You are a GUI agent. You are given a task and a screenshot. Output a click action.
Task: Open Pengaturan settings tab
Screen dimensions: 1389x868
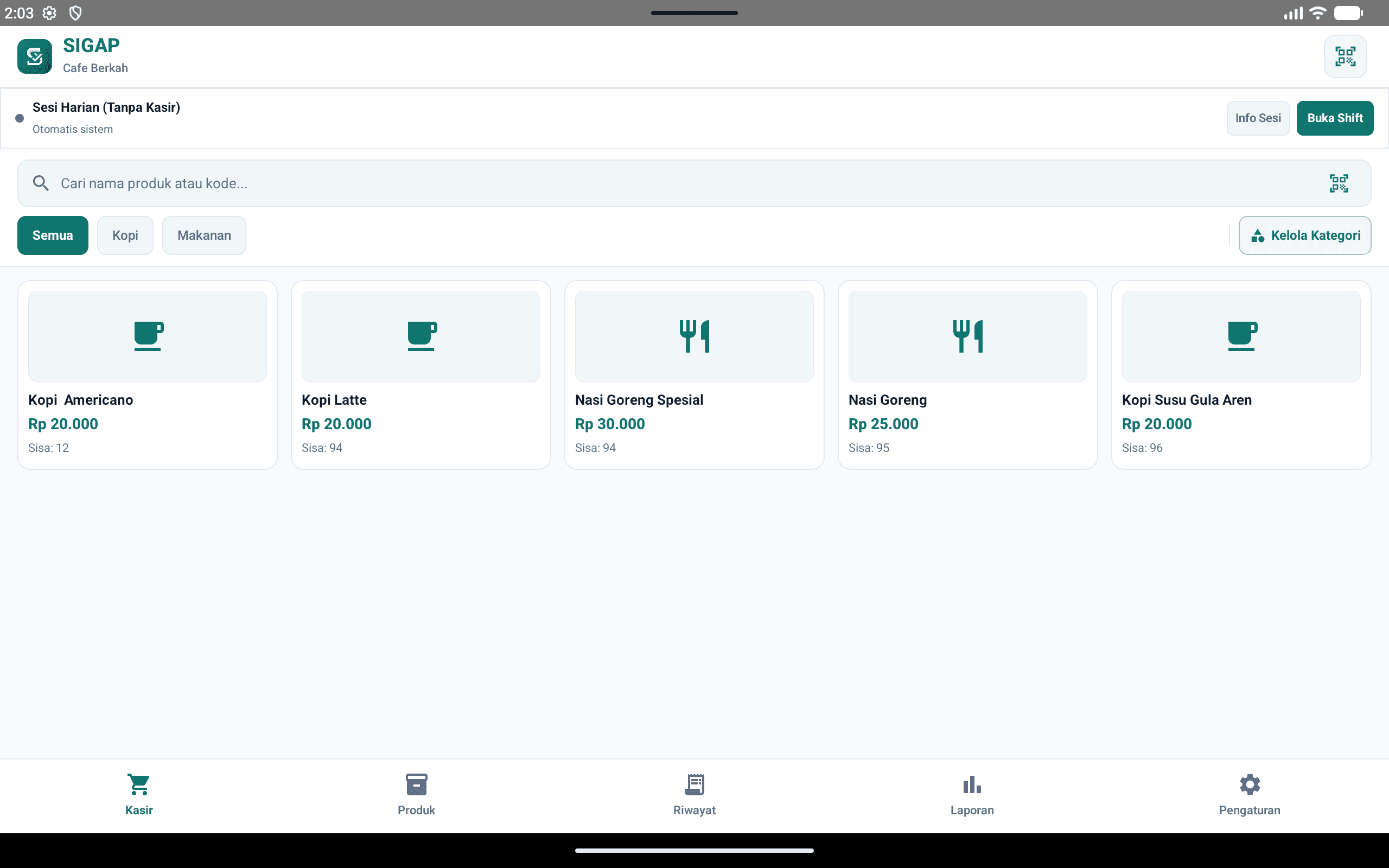(1250, 795)
